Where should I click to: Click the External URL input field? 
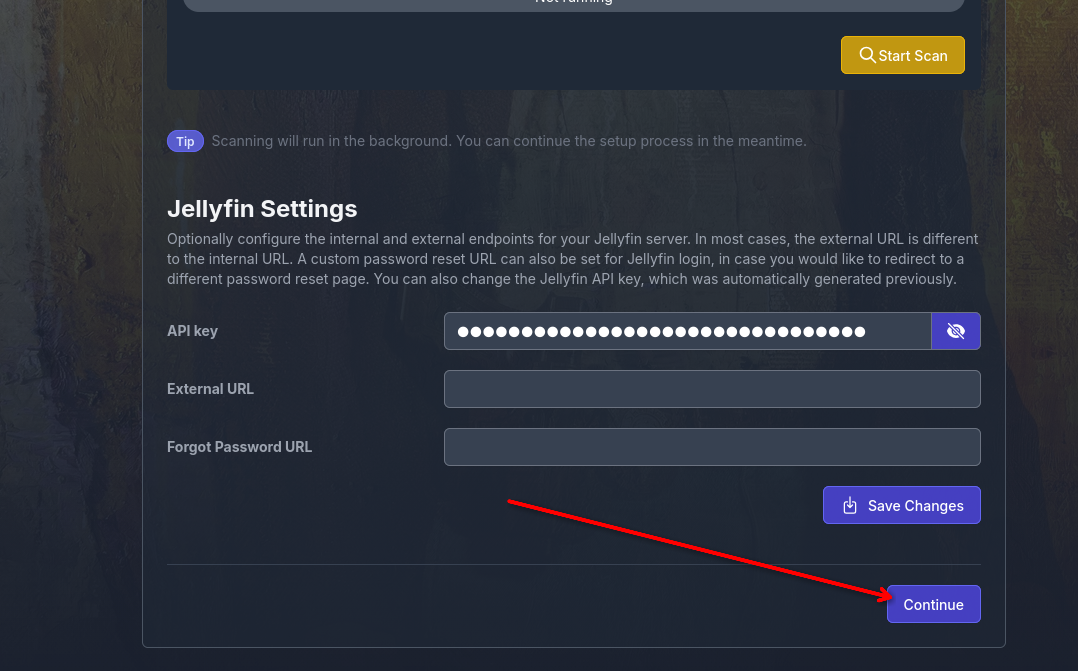coord(712,389)
